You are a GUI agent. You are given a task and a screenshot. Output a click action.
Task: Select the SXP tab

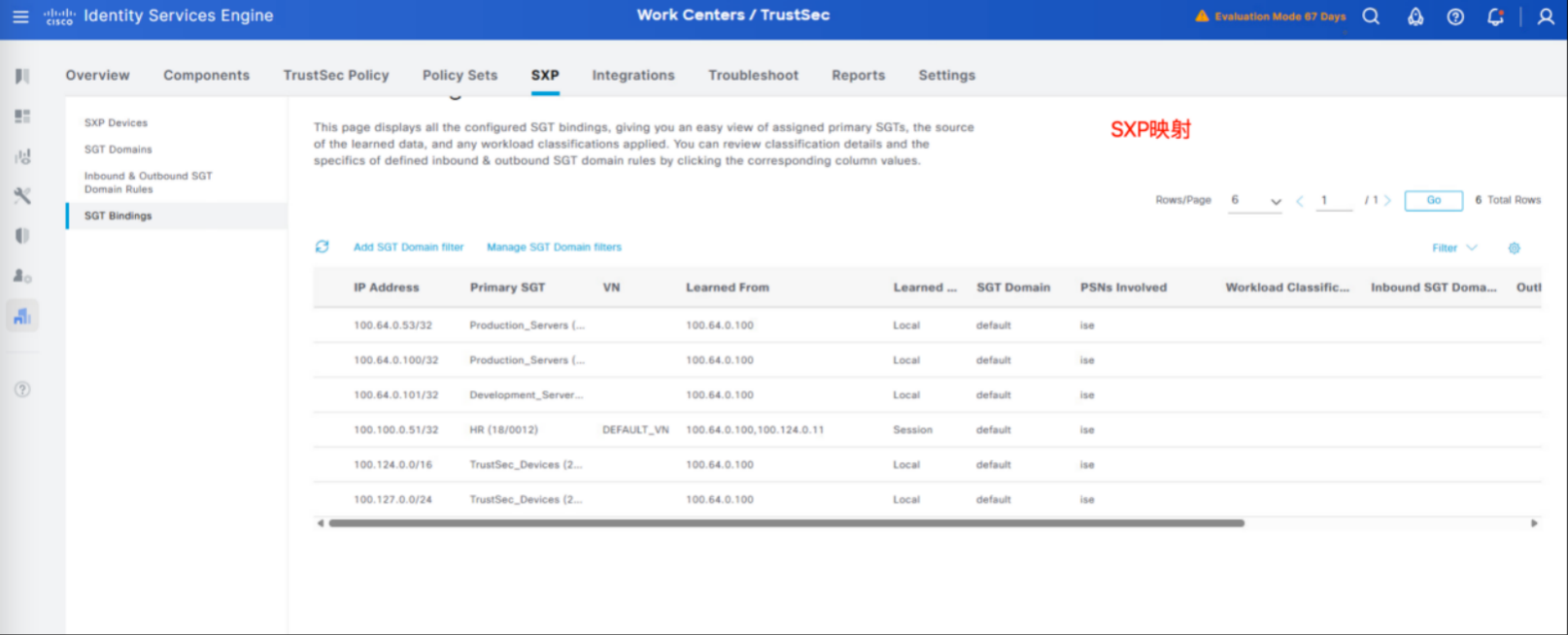(x=545, y=75)
